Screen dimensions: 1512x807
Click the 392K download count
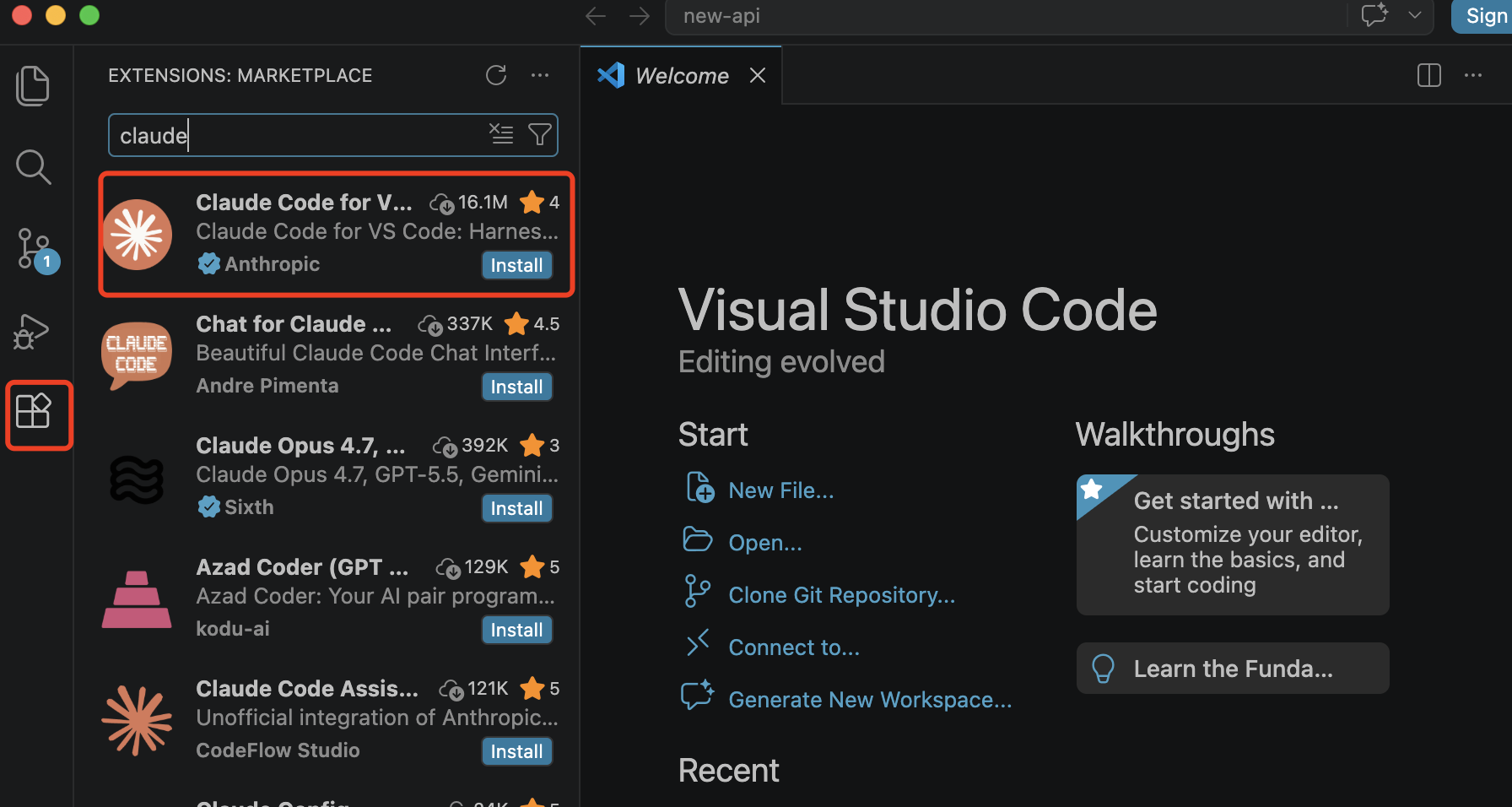click(x=471, y=446)
